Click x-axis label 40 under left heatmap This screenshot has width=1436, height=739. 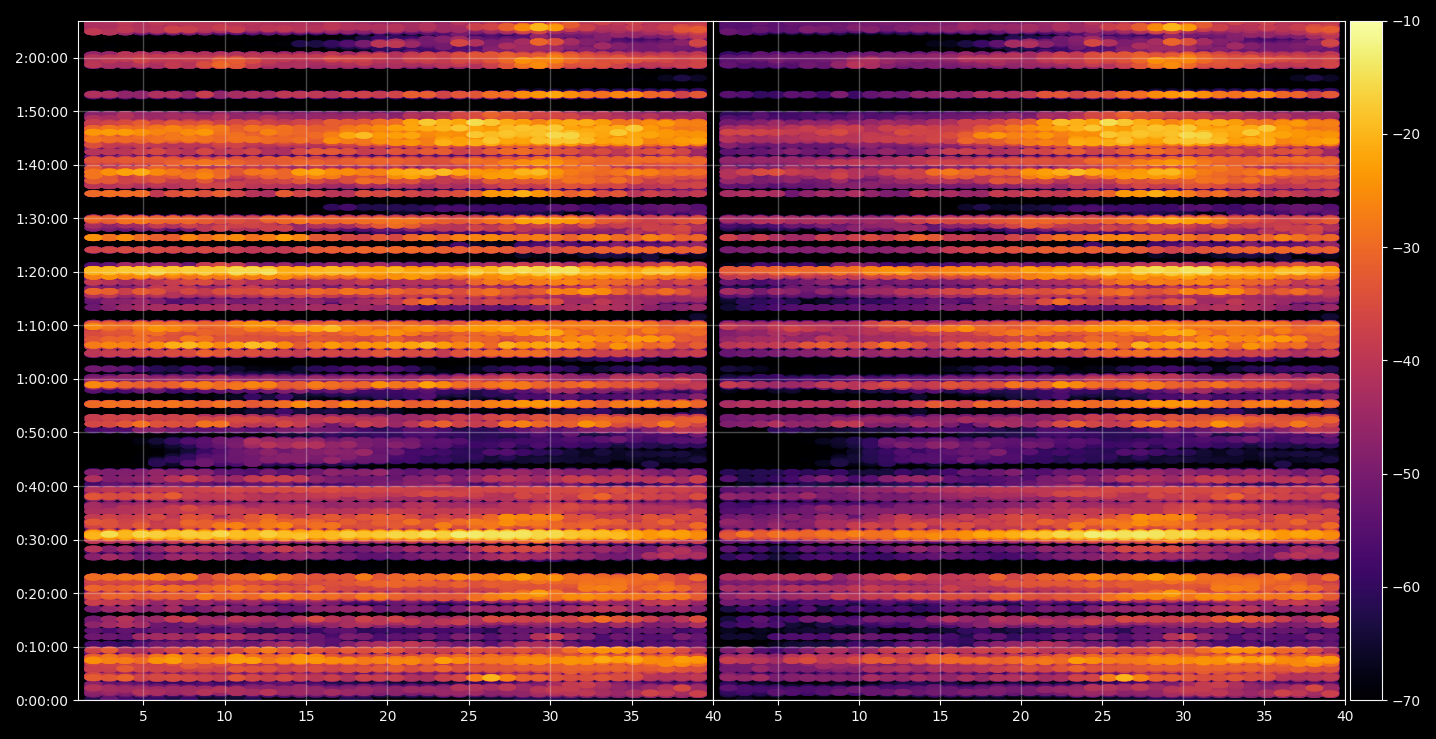coord(713,716)
